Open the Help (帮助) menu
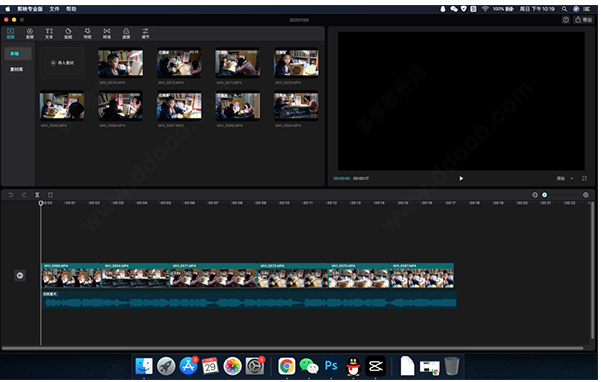The image size is (601, 382). (71, 9)
